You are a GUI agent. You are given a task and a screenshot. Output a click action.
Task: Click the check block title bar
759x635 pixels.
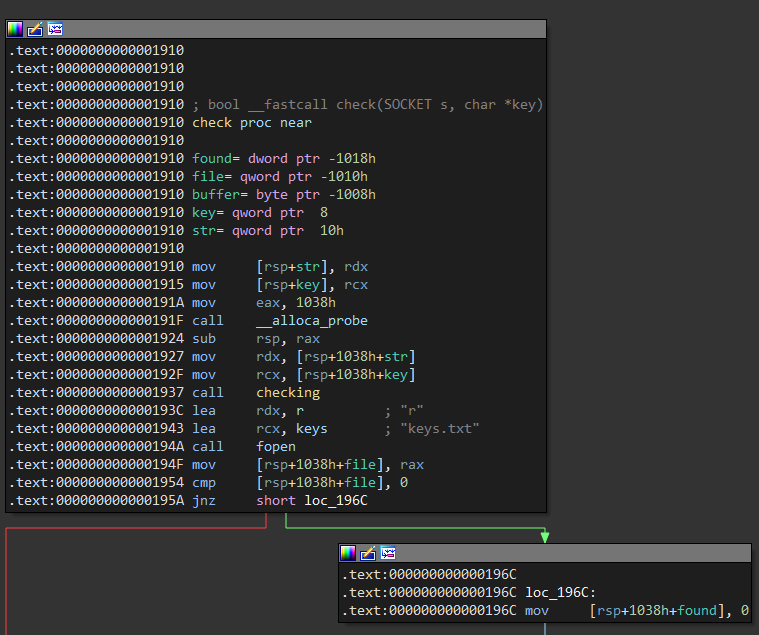[x=276, y=30]
